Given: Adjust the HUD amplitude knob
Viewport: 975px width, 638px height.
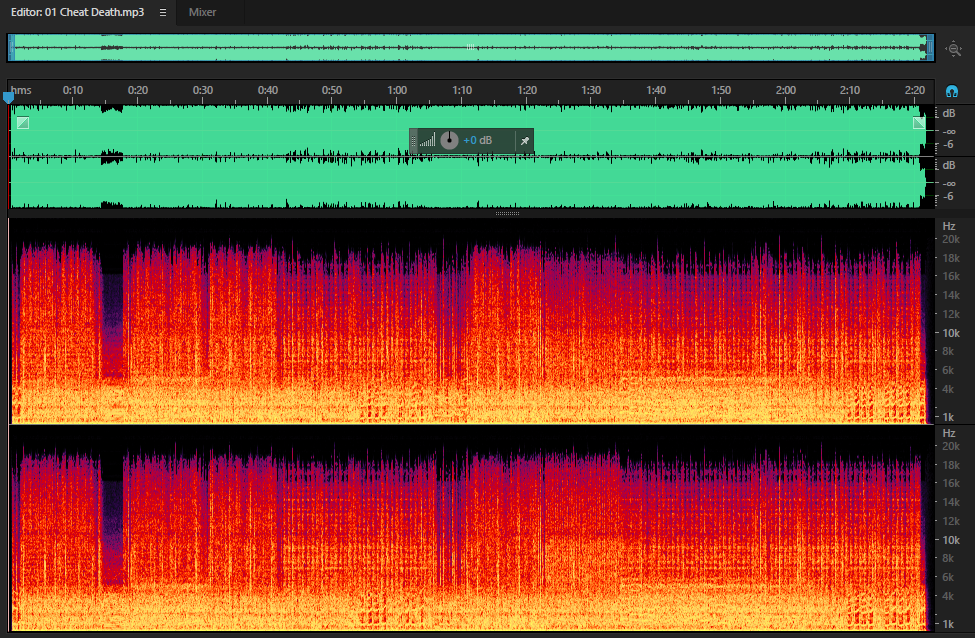Looking at the screenshot, I should (449, 141).
